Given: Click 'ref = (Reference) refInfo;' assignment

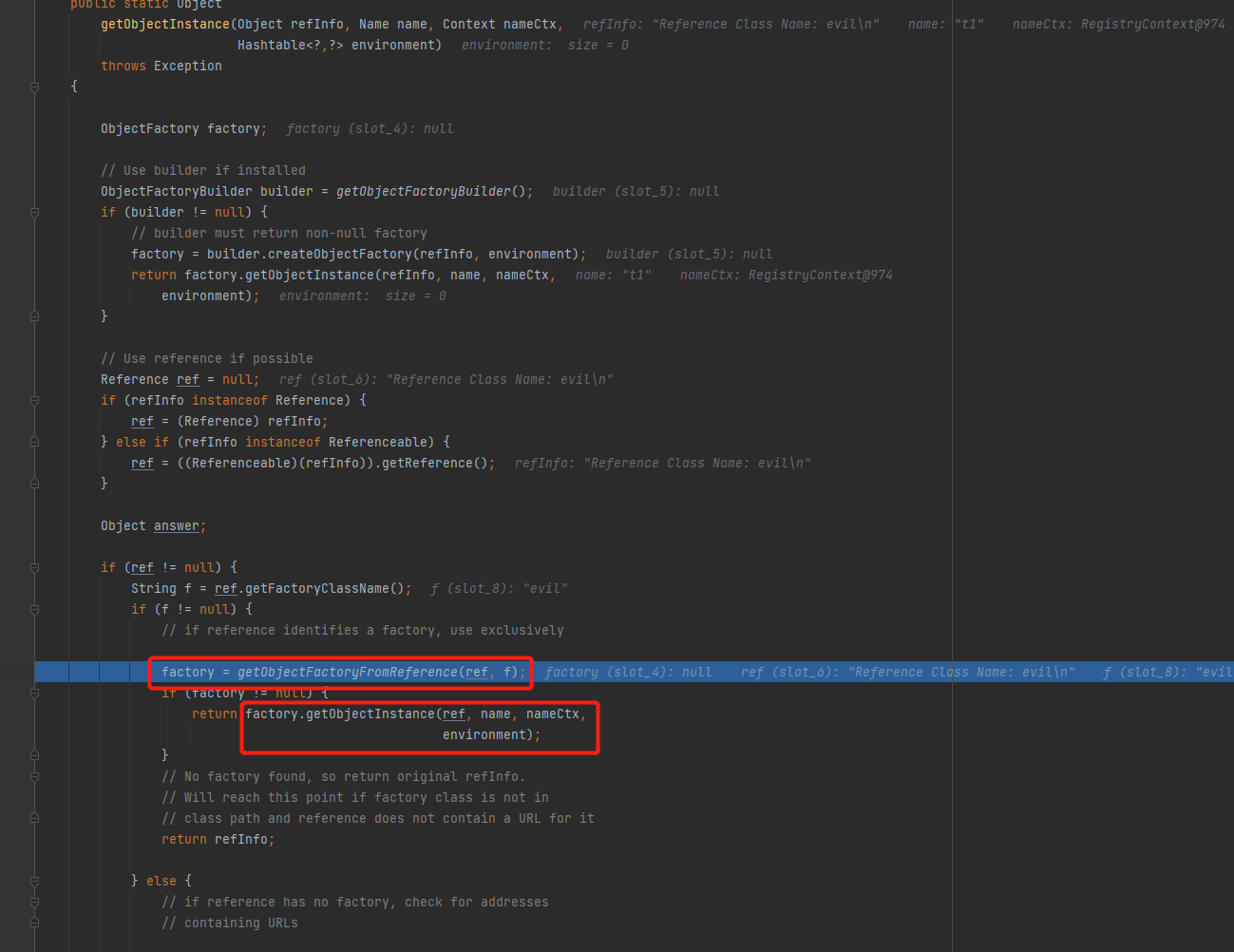Looking at the screenshot, I should [x=230, y=421].
